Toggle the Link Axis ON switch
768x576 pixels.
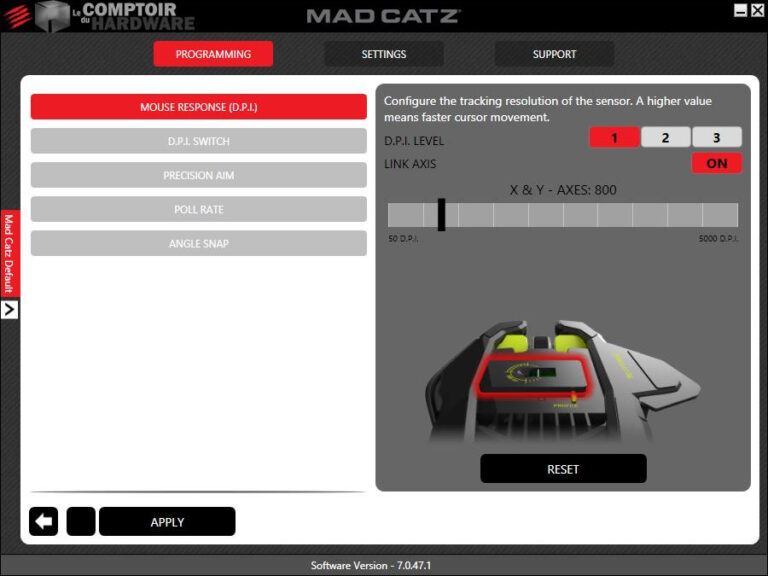716,163
